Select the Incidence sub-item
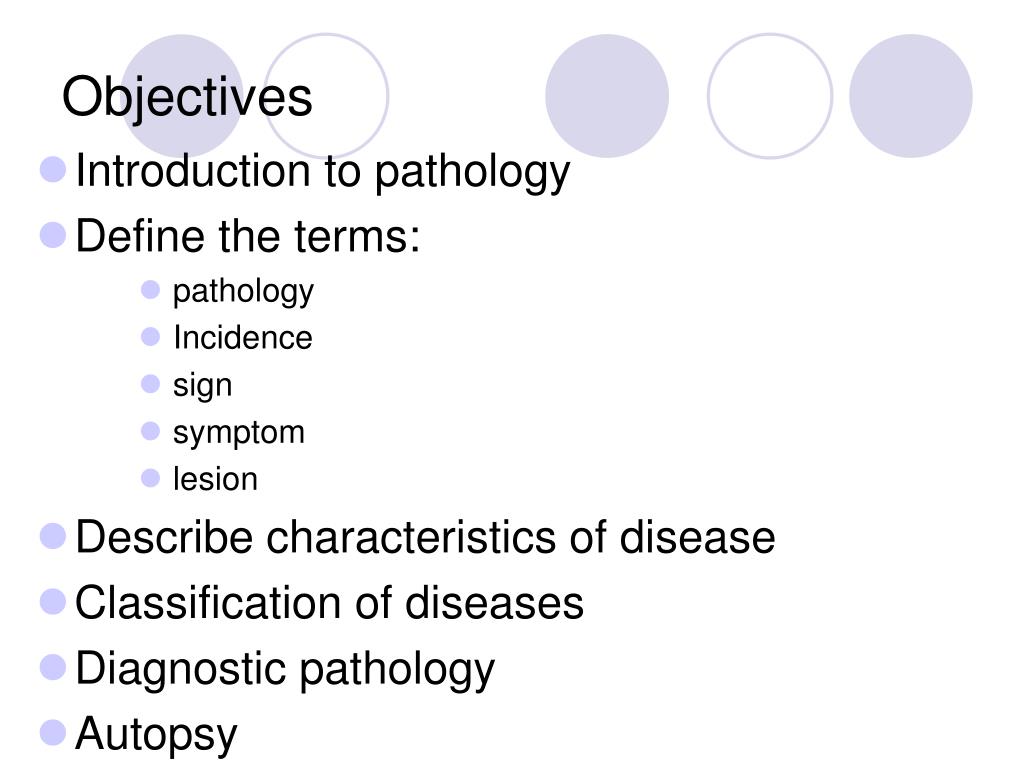Image resolution: width=1024 pixels, height=768 pixels. [x=242, y=338]
